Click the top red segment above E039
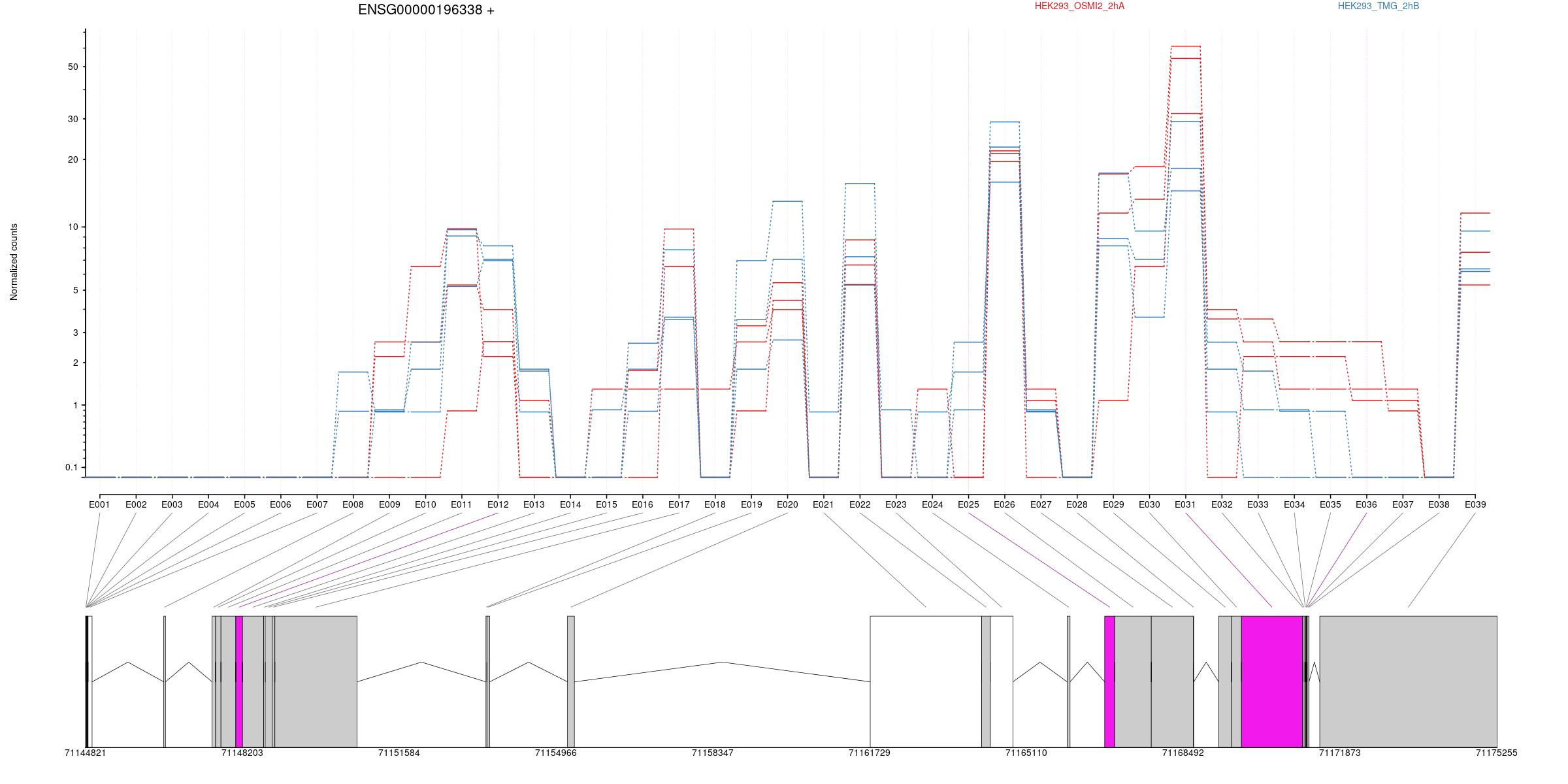1568x784 pixels. (1475, 213)
